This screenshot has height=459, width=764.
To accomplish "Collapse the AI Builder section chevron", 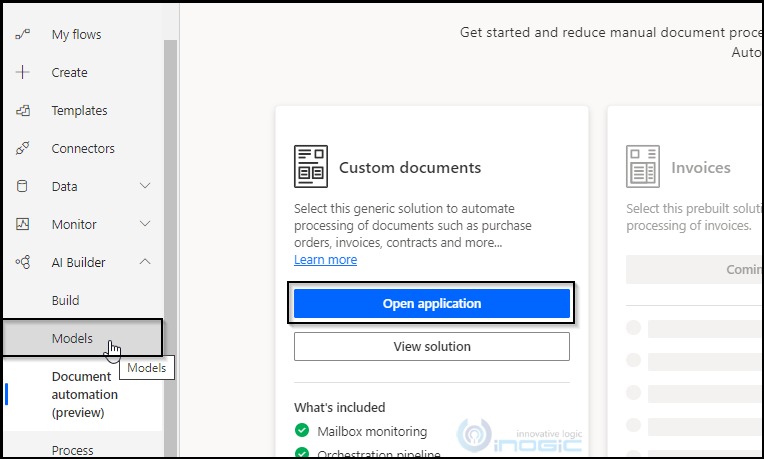I will (145, 263).
